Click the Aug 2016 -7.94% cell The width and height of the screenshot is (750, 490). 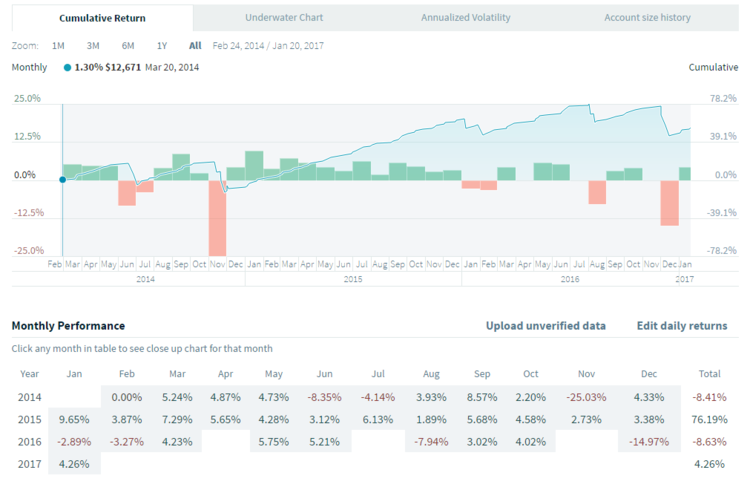pyautogui.click(x=431, y=439)
